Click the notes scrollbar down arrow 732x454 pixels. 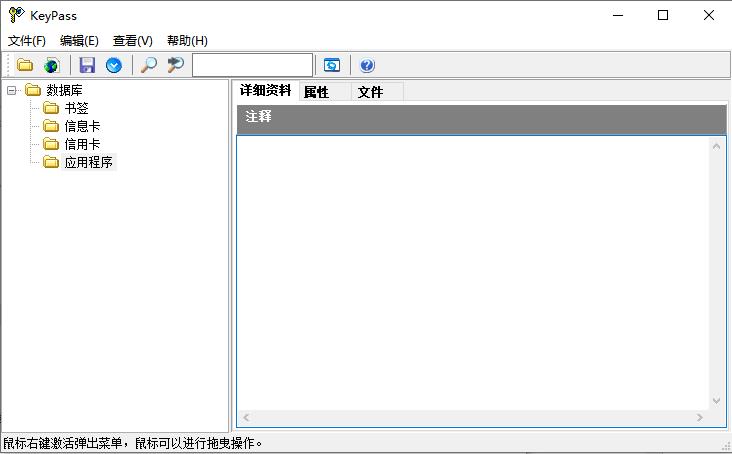click(x=717, y=401)
